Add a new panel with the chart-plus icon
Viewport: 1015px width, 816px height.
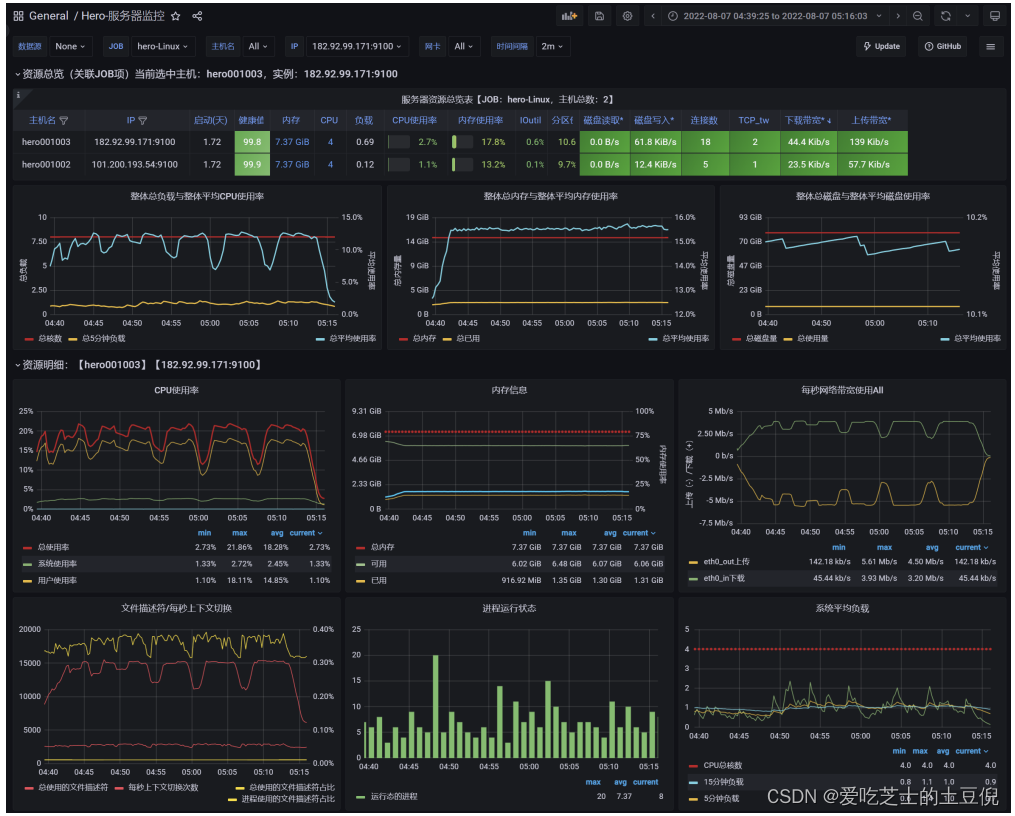point(570,16)
